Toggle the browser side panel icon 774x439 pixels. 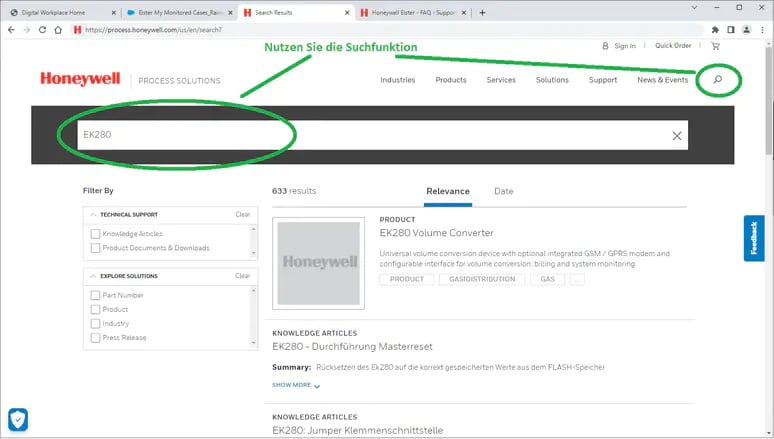[731, 30]
